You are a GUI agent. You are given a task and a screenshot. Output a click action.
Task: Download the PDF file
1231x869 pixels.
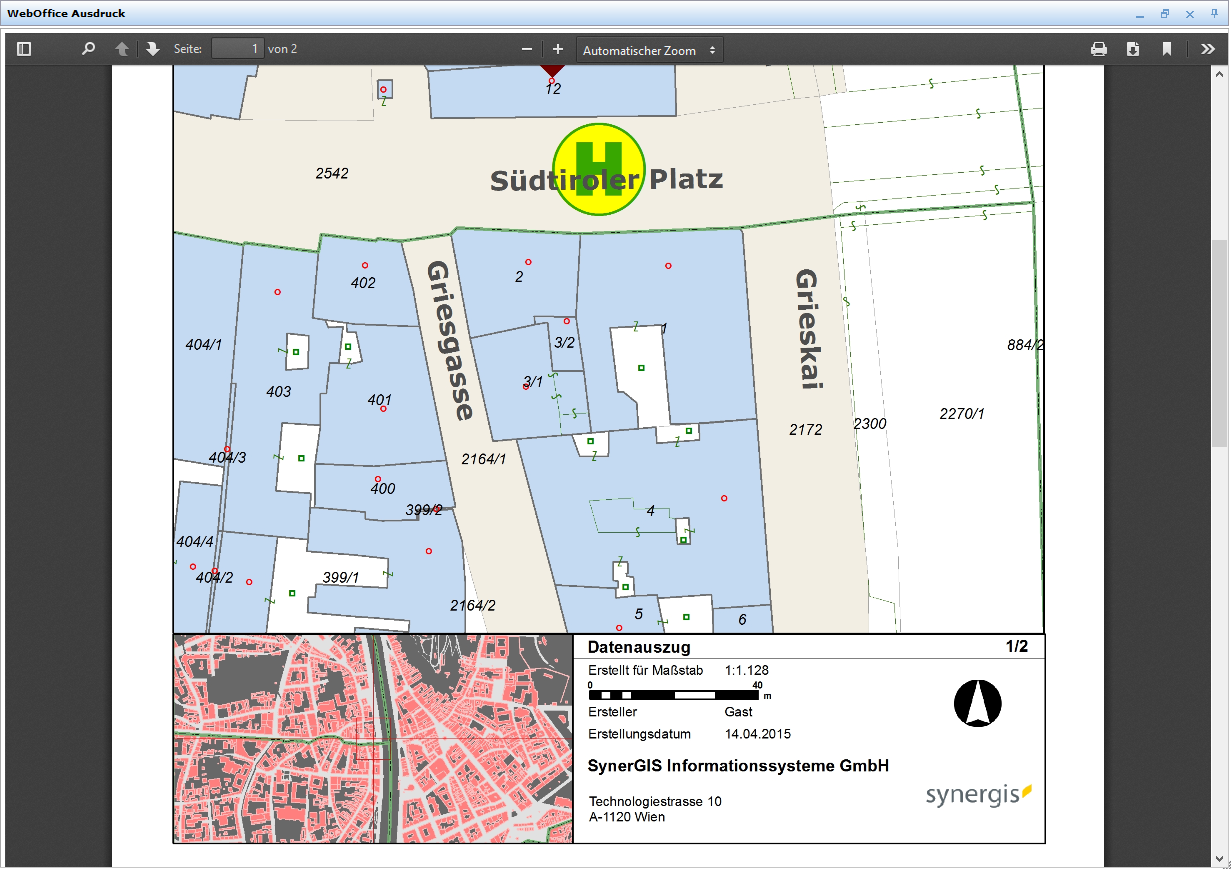1133,49
